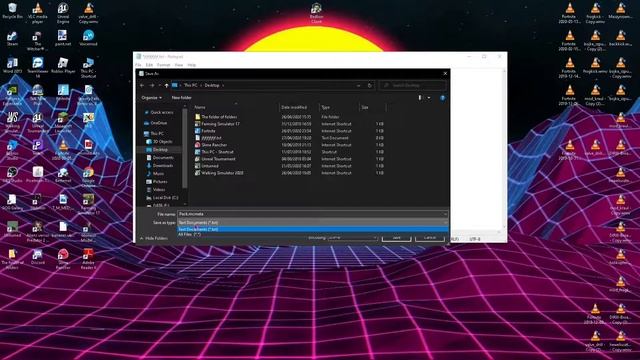
Task: Open the TeamViewer 14 desktop icon
Action: click(38, 67)
